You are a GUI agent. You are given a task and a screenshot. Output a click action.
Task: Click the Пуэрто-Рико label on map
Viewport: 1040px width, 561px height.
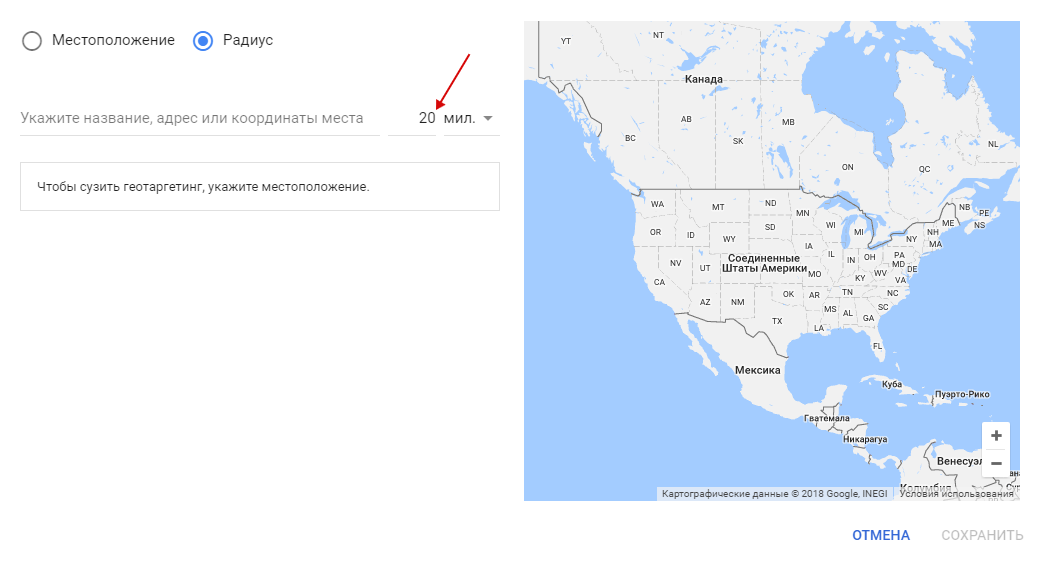click(x=962, y=394)
